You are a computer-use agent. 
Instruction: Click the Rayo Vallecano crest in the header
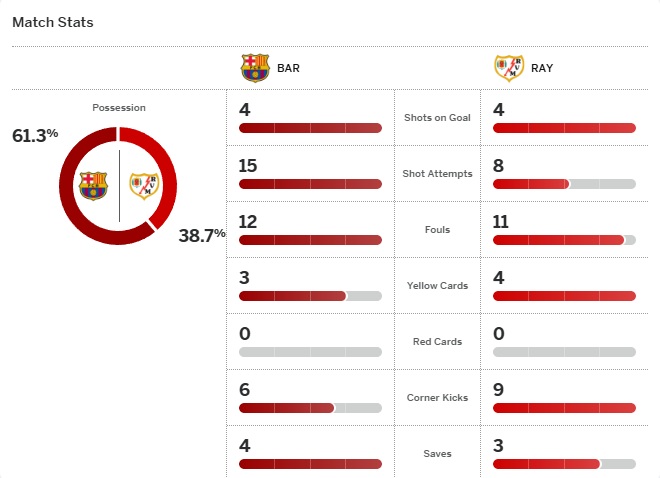coord(509,68)
